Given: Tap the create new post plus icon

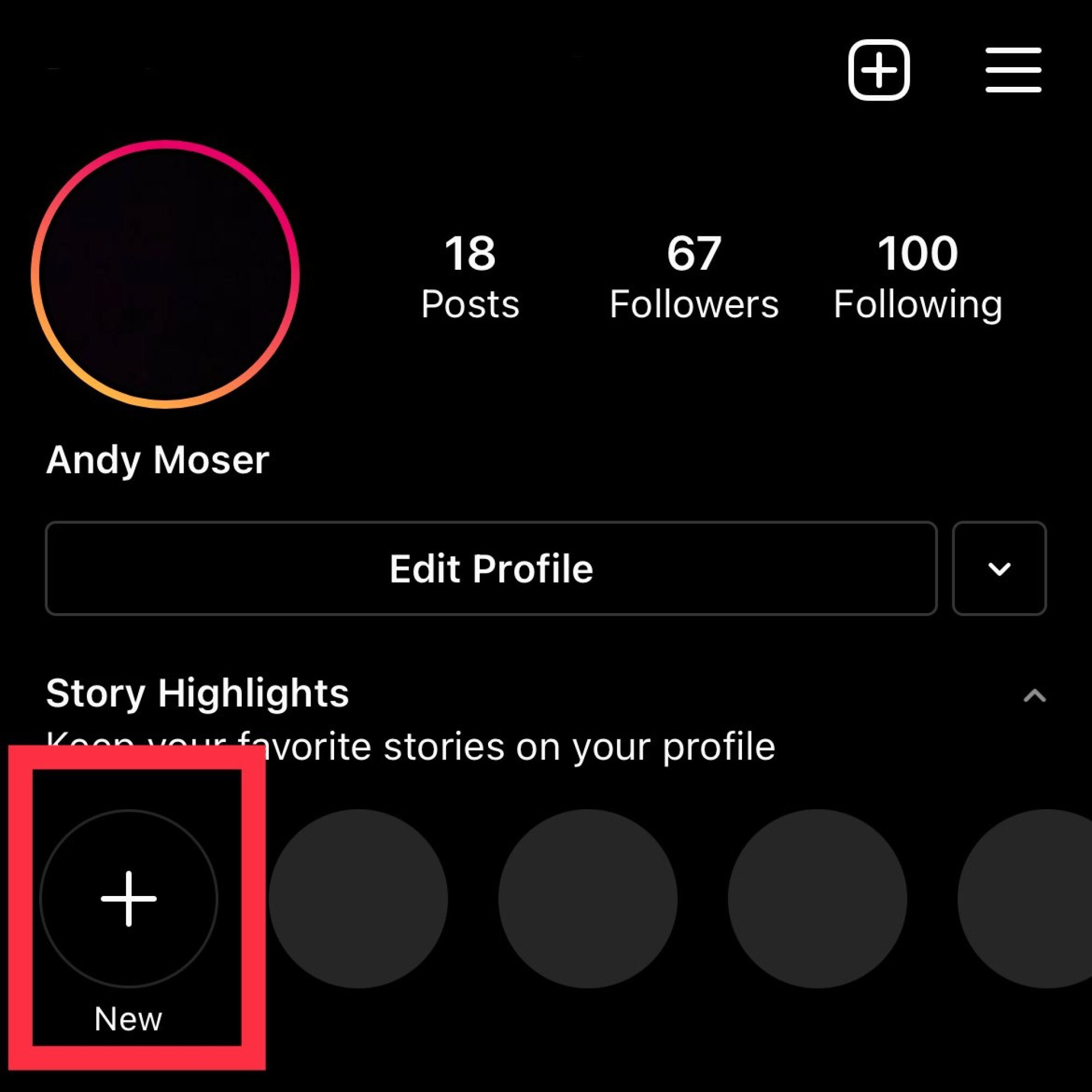Looking at the screenshot, I should 879,70.
